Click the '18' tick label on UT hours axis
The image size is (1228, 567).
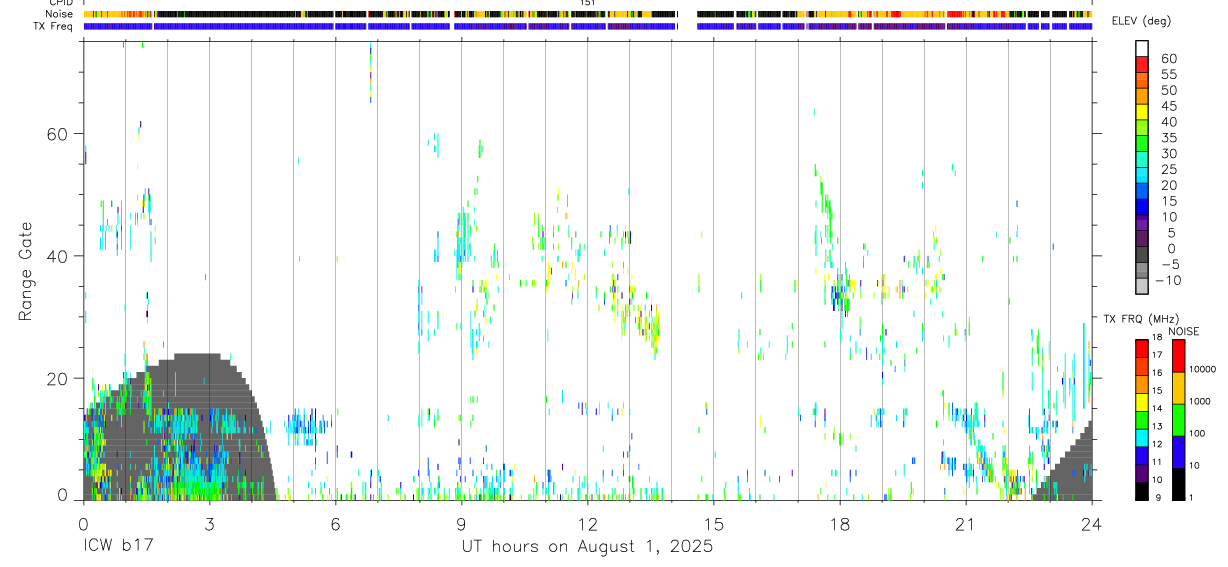pos(839,523)
